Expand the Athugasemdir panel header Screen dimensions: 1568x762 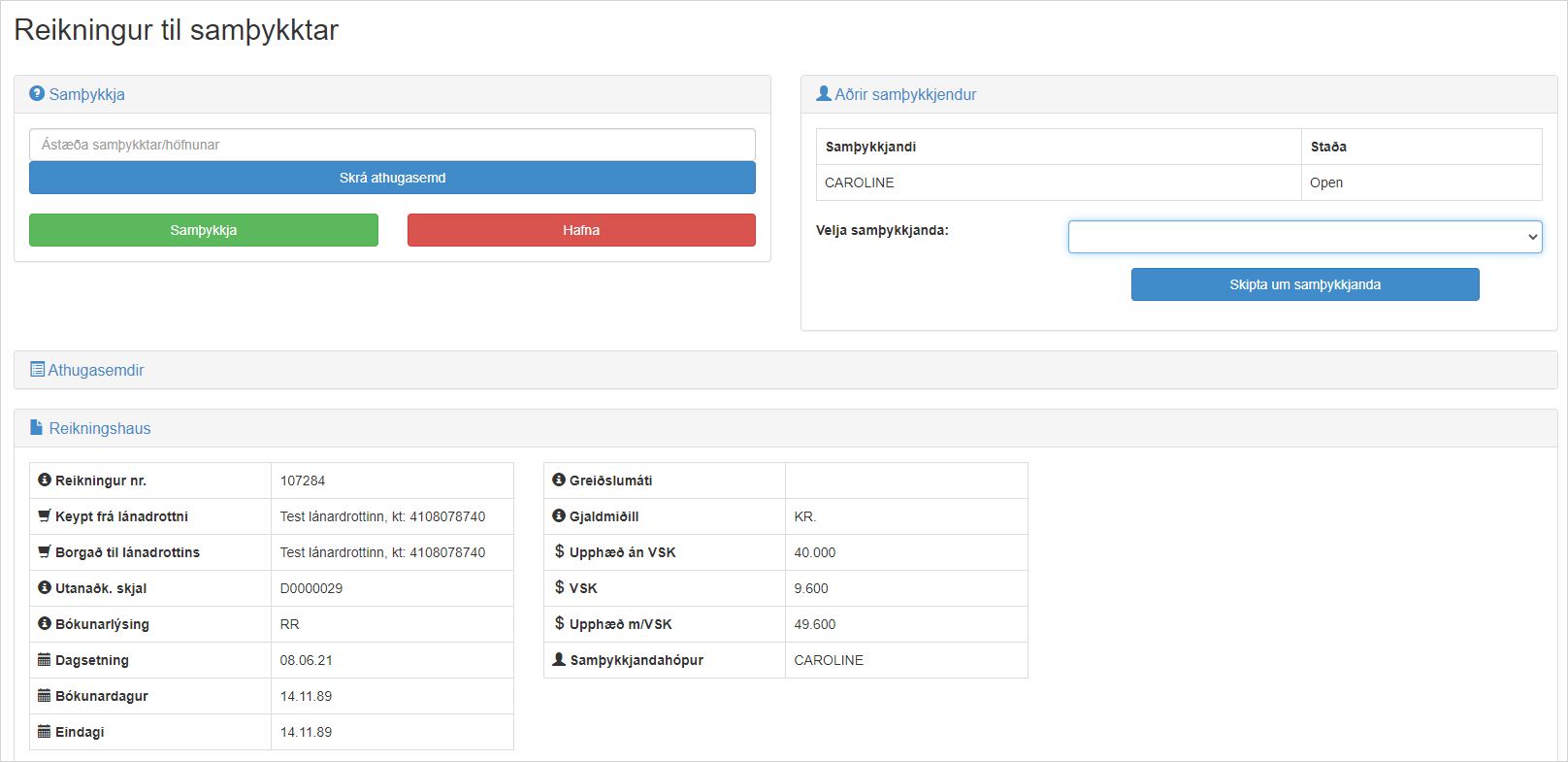point(96,370)
